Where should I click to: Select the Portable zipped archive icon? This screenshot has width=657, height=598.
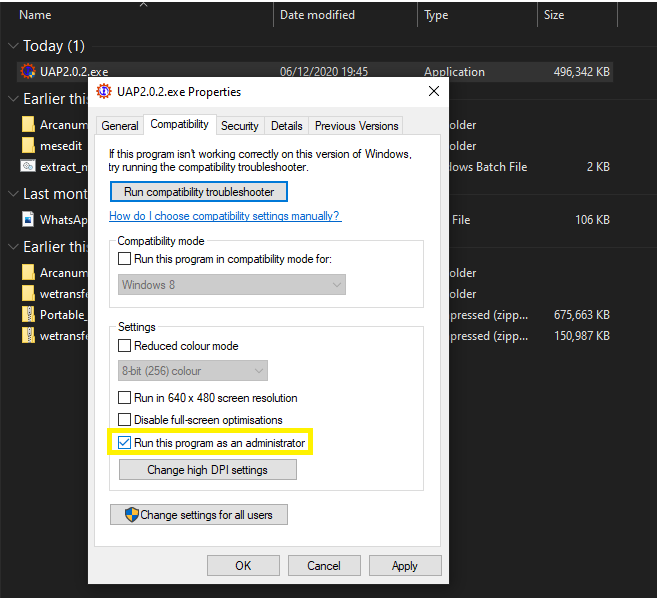coord(28,315)
